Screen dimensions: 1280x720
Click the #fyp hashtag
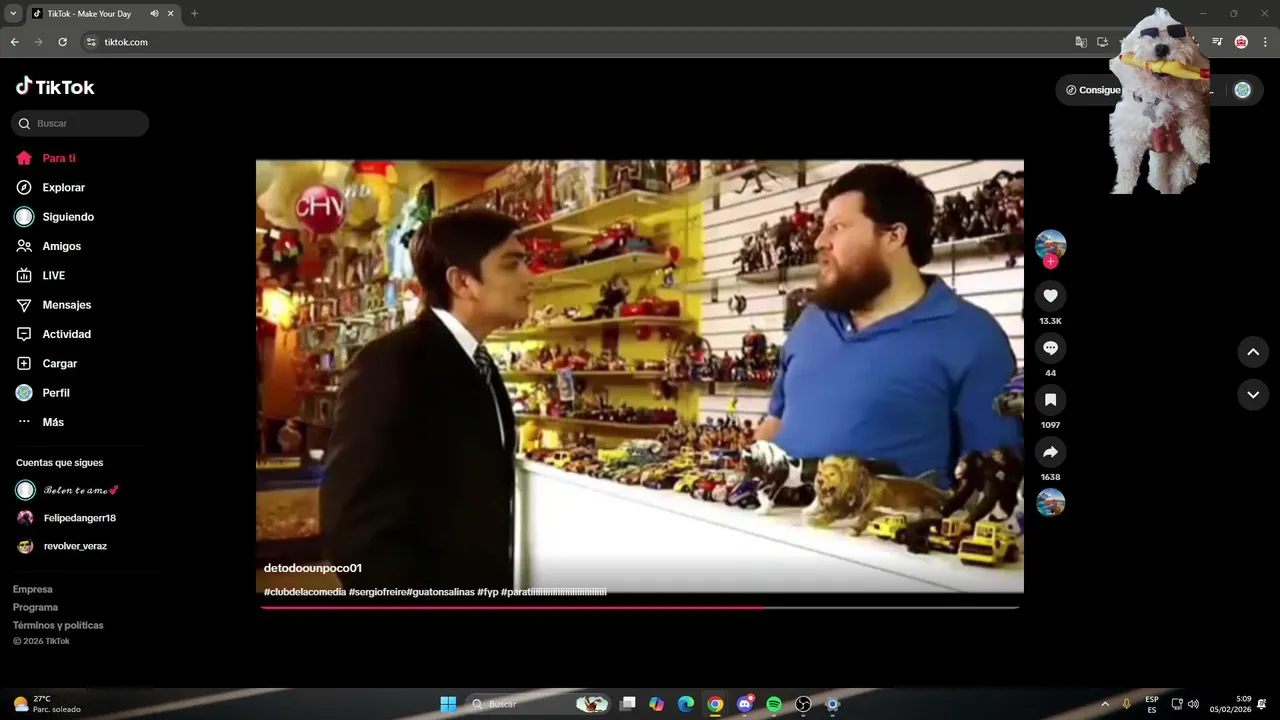(x=488, y=592)
